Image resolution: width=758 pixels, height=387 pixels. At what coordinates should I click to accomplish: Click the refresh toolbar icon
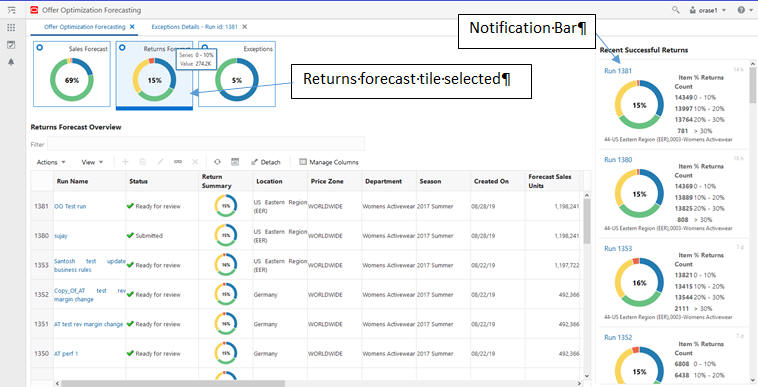(x=217, y=162)
